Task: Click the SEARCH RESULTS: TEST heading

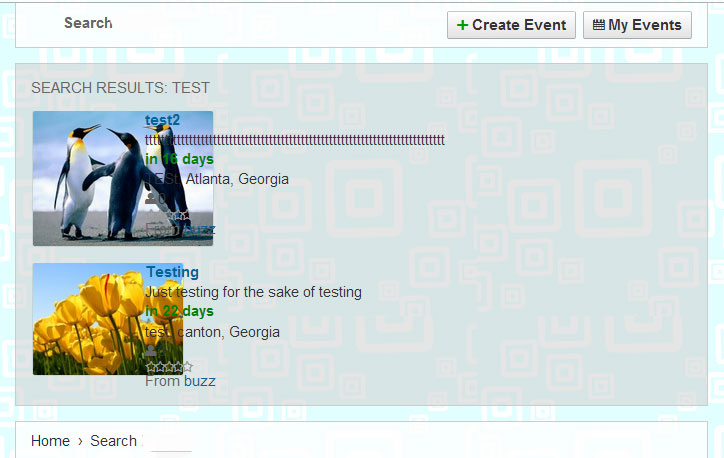Action: [121, 88]
